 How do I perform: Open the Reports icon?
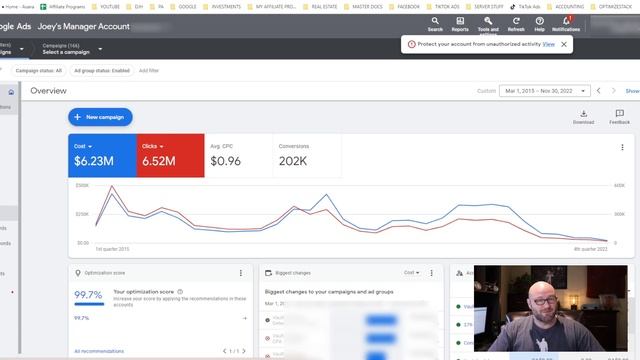[x=460, y=24]
